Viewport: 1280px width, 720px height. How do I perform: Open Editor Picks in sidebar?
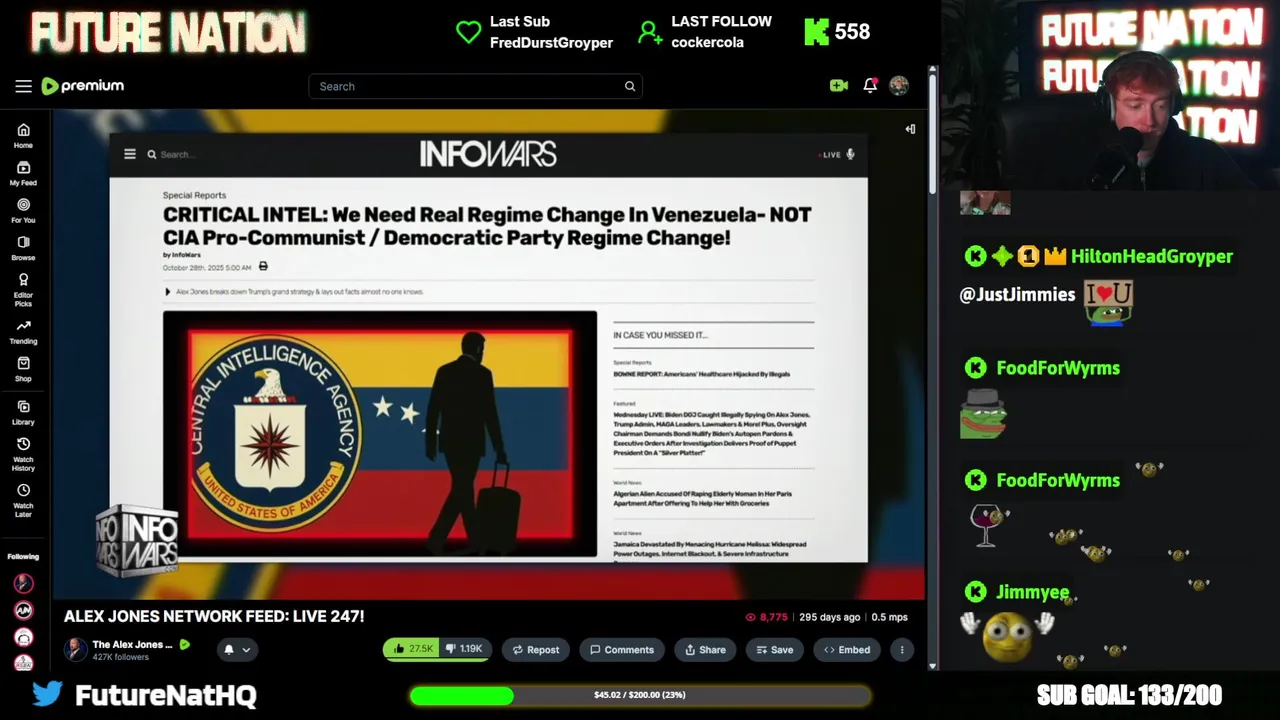[23, 289]
